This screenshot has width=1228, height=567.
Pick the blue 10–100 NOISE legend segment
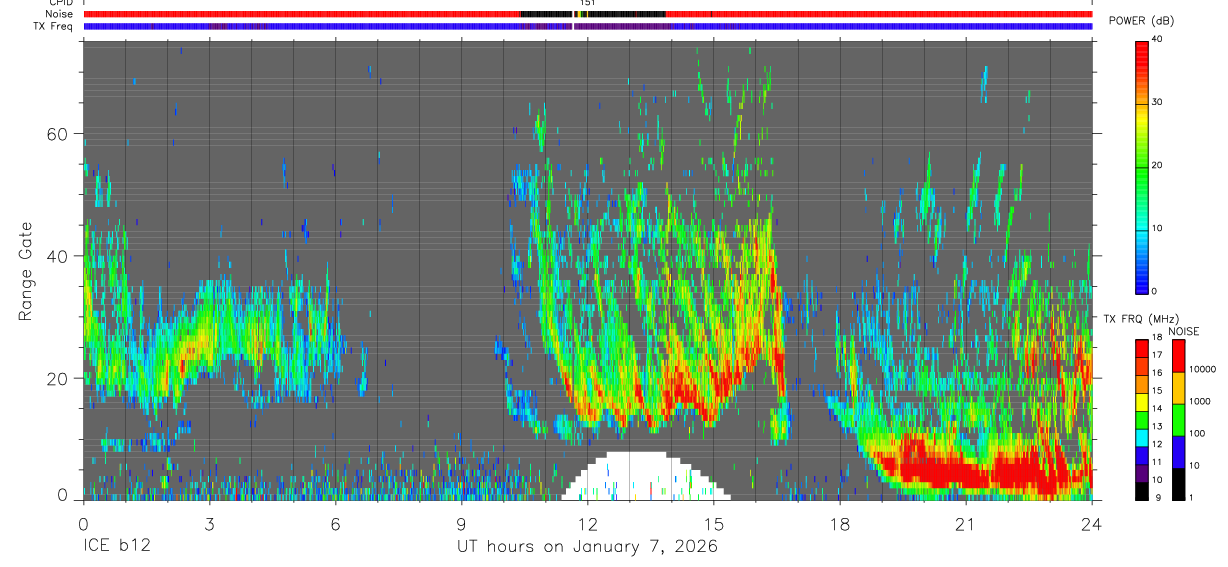pos(1178,452)
